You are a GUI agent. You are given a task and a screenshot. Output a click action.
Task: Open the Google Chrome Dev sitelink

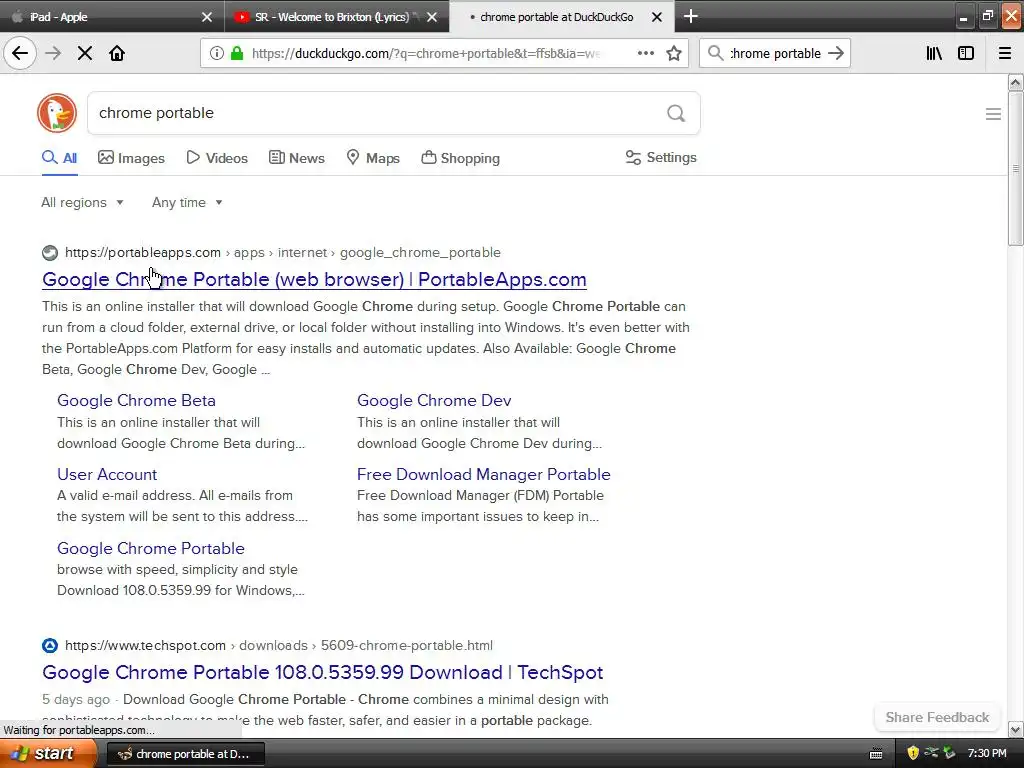coord(434,400)
